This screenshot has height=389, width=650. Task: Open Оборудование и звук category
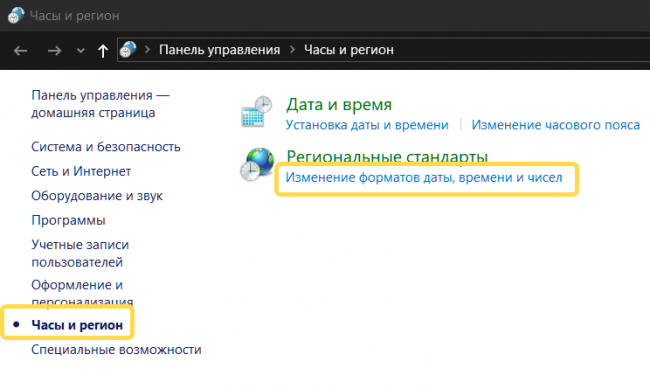(x=97, y=196)
